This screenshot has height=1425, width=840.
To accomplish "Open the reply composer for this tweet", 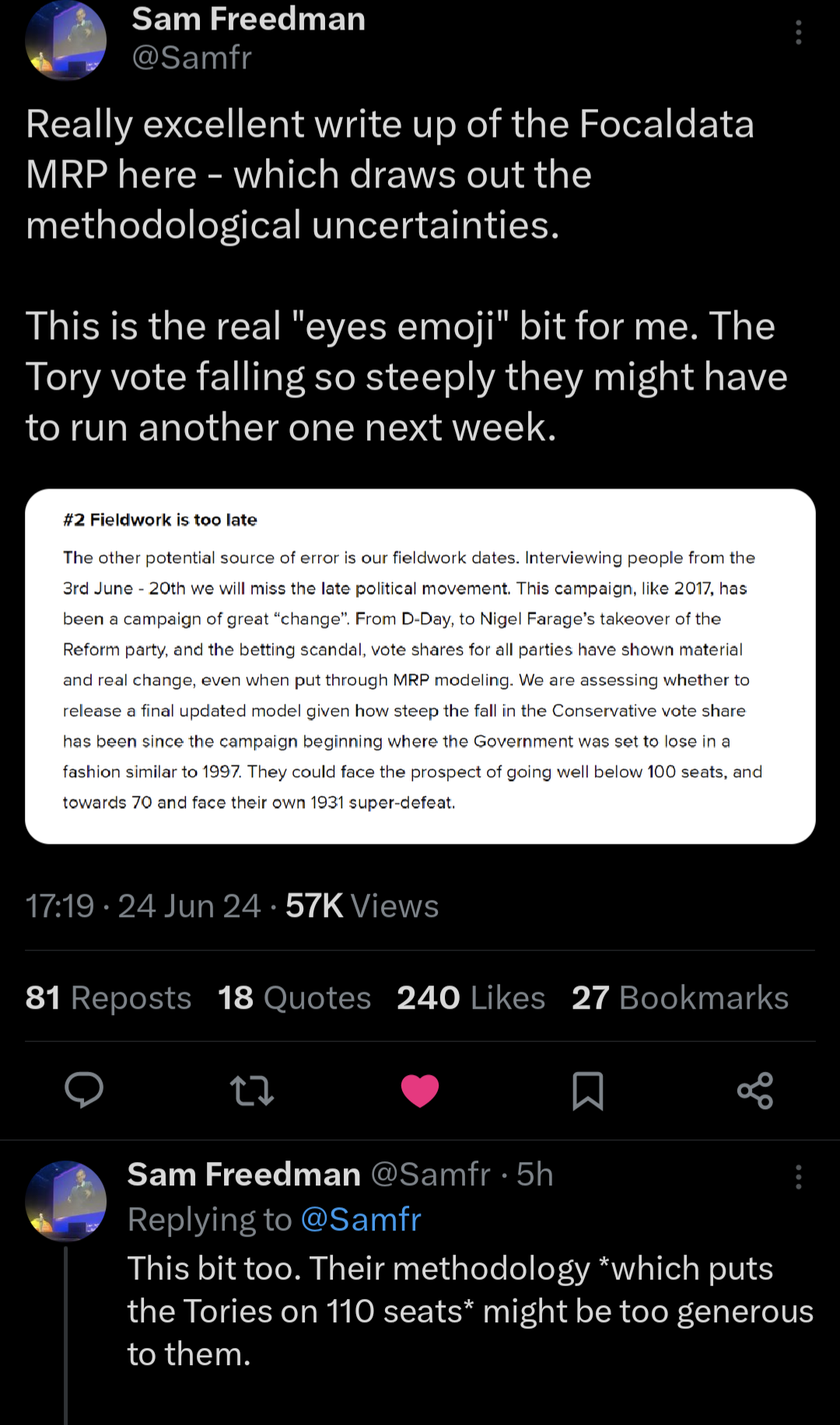I will [84, 1091].
